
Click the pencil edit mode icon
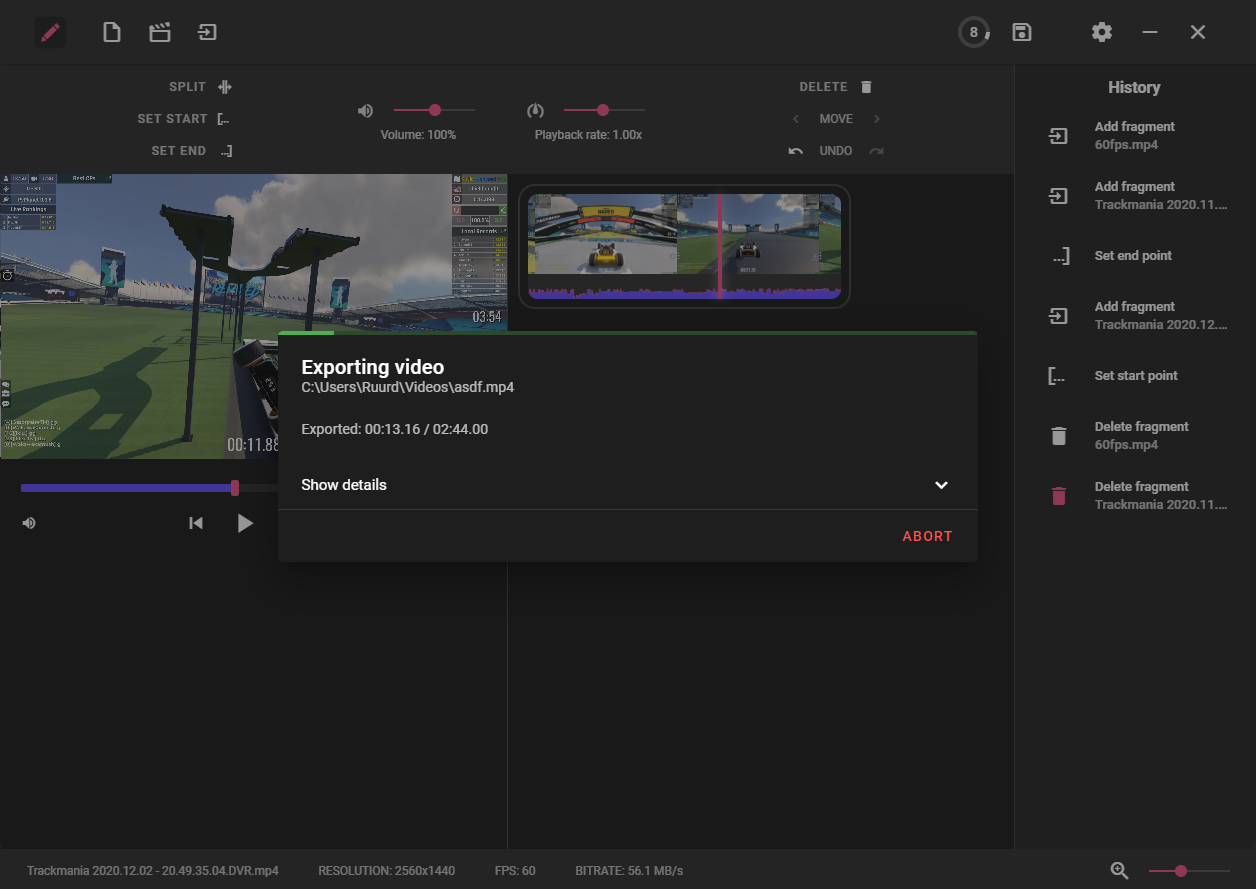50,33
